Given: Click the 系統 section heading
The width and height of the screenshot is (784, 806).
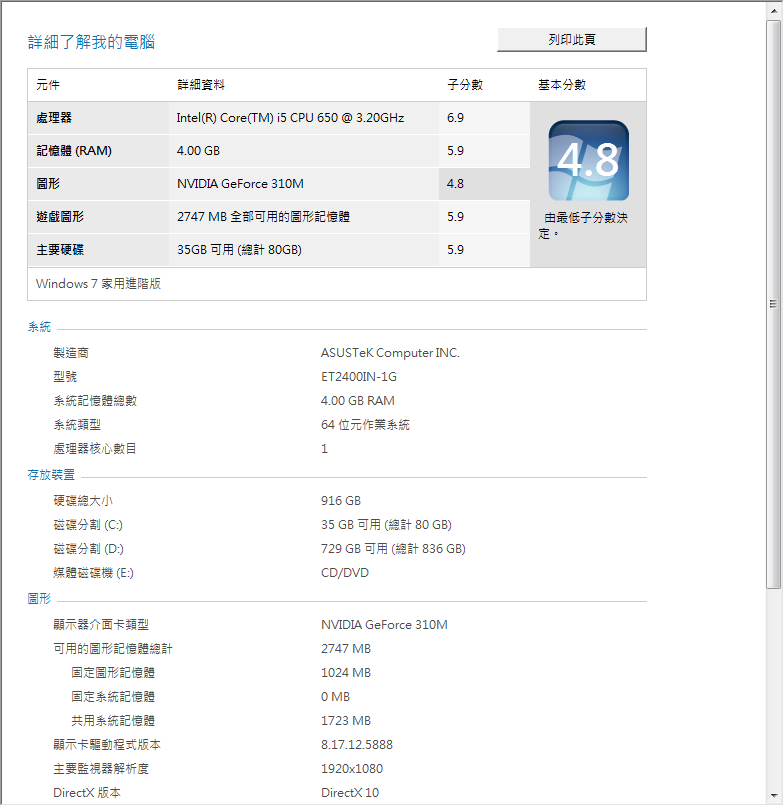Looking at the screenshot, I should point(39,327).
